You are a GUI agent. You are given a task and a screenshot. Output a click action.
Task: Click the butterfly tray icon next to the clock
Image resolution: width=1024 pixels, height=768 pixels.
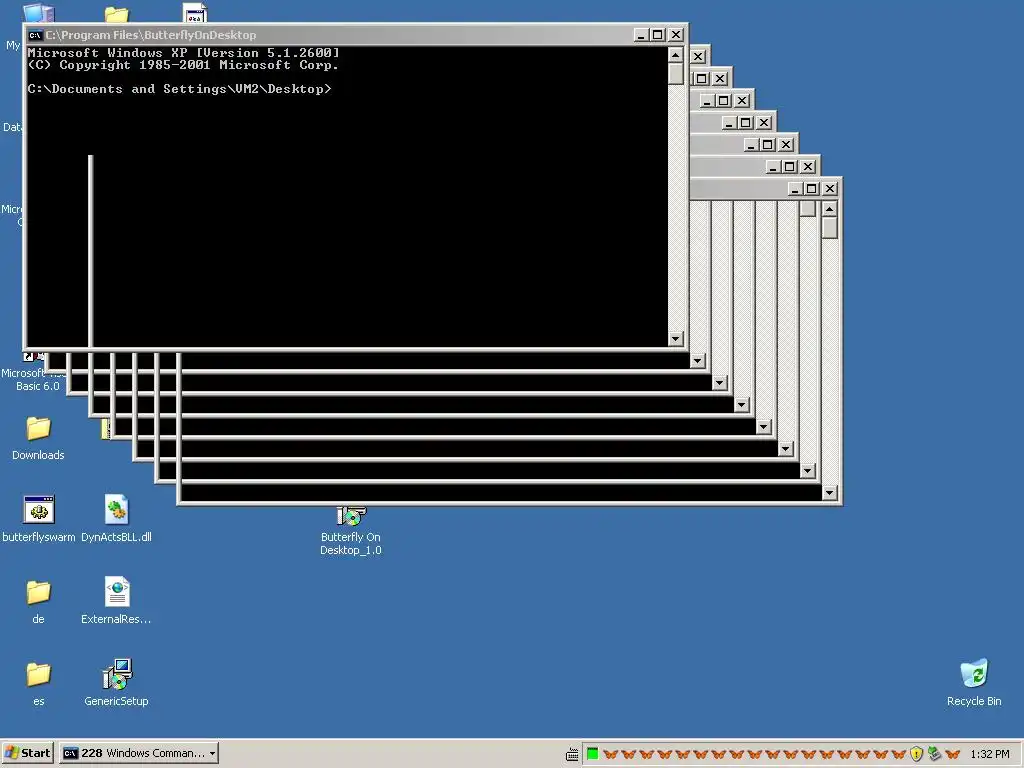coord(952,754)
